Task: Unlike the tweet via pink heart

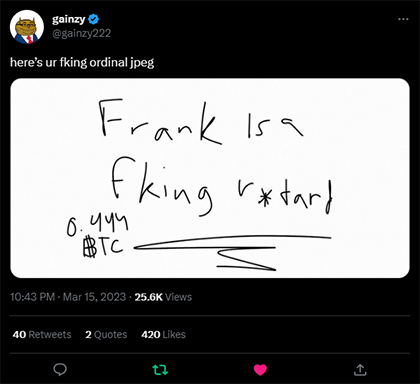Action: (x=260, y=370)
